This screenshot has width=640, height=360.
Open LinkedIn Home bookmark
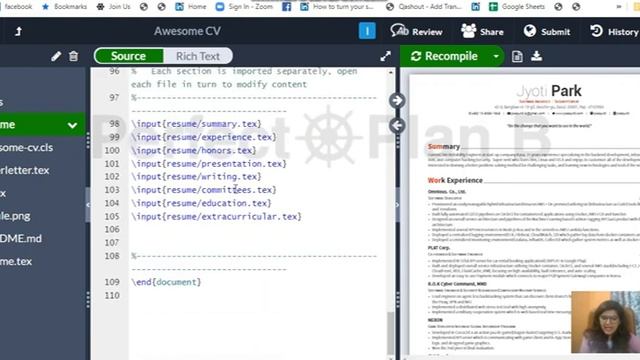pyautogui.click(x=191, y=7)
